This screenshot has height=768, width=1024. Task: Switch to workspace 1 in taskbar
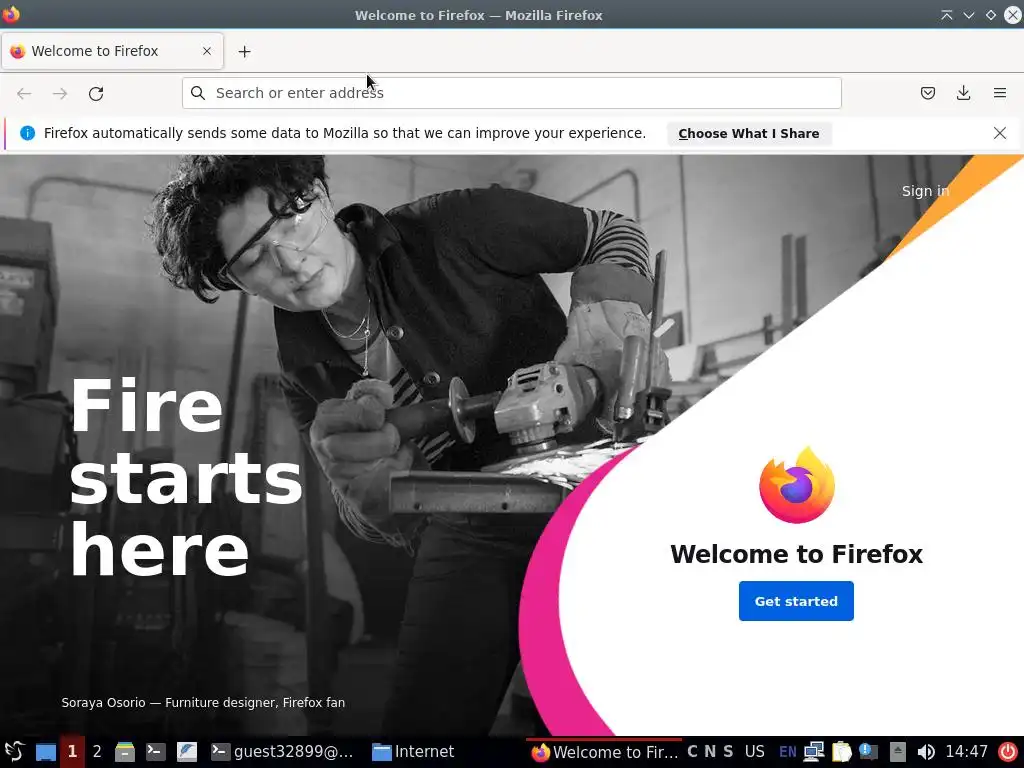(x=72, y=752)
